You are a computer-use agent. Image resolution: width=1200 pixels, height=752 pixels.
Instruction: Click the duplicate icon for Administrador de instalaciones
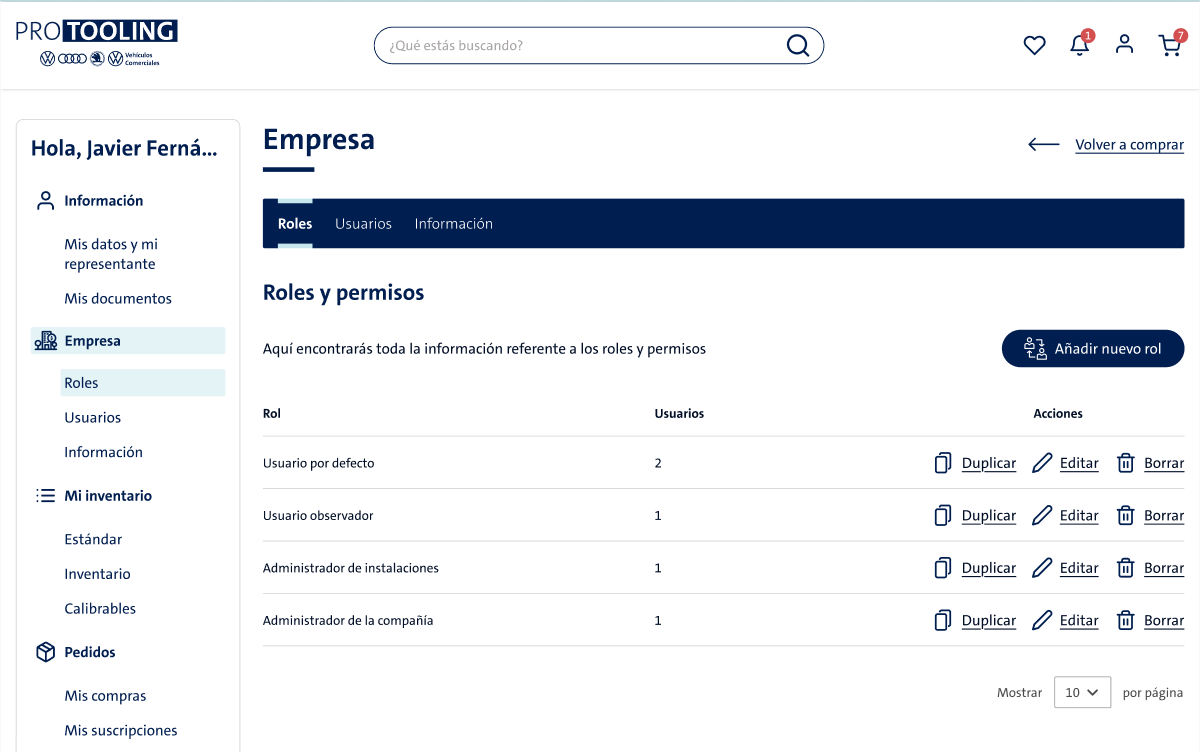click(x=942, y=568)
